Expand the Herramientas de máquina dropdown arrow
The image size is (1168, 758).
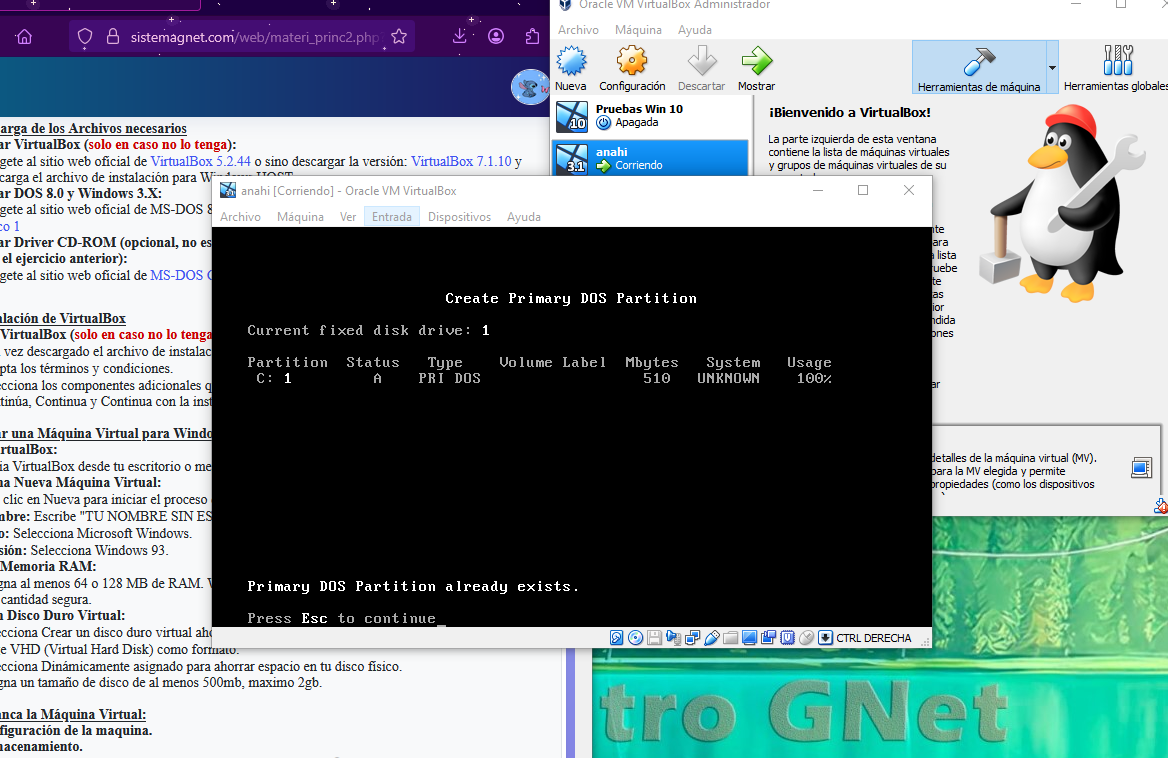(x=1051, y=67)
